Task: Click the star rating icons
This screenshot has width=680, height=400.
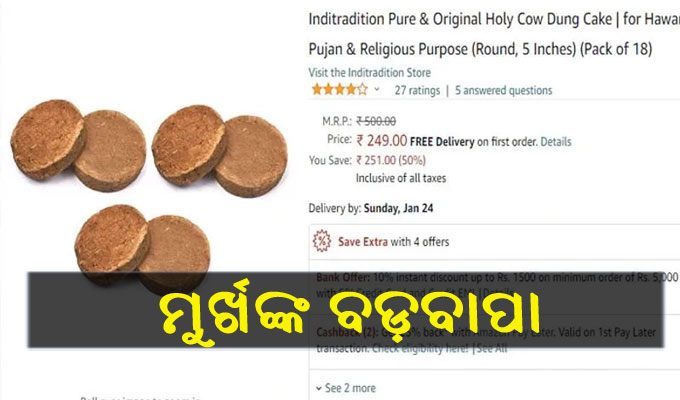Action: [x=340, y=90]
